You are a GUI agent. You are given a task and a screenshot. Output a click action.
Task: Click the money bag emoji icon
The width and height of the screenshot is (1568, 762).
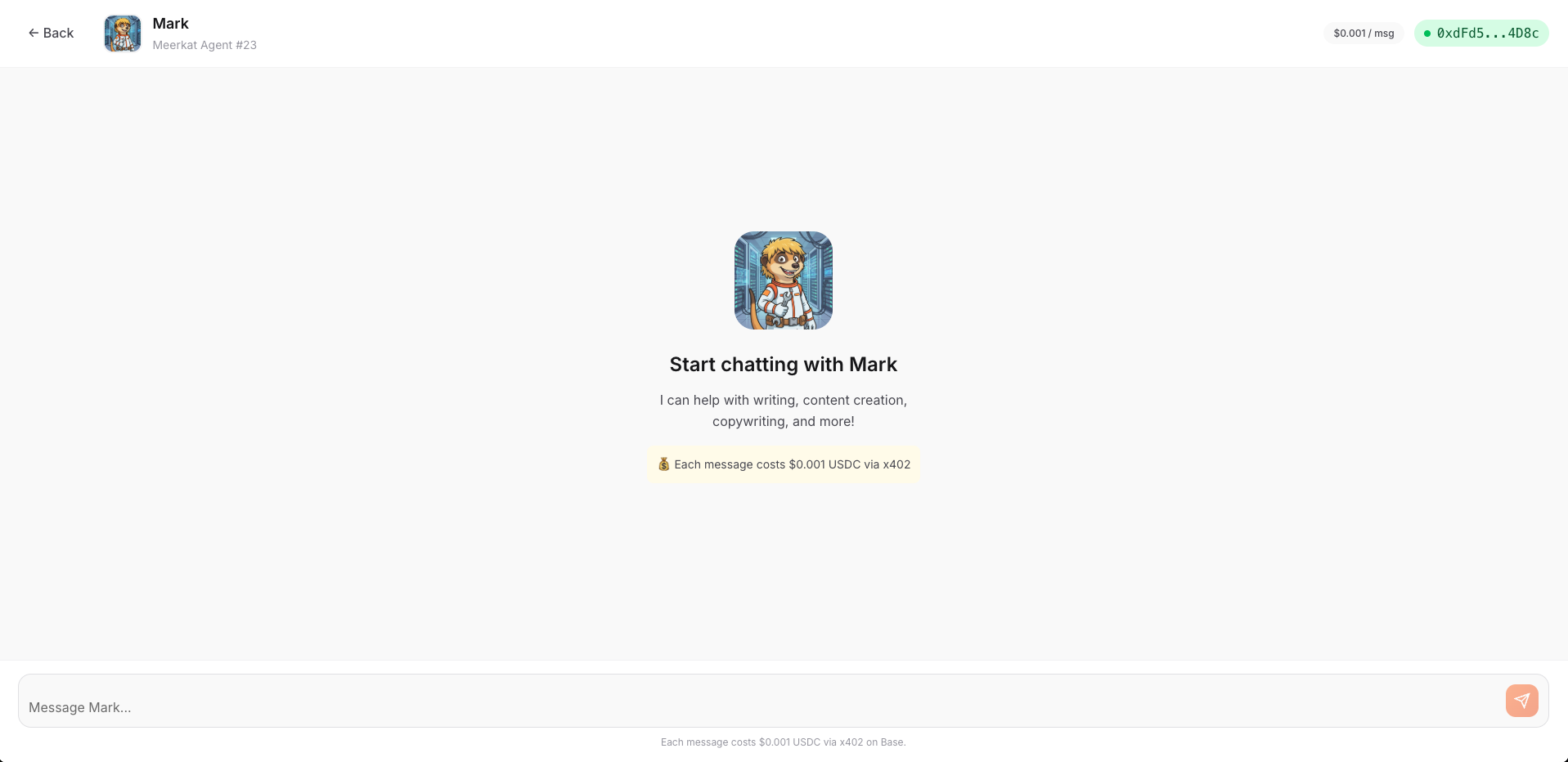click(x=664, y=464)
